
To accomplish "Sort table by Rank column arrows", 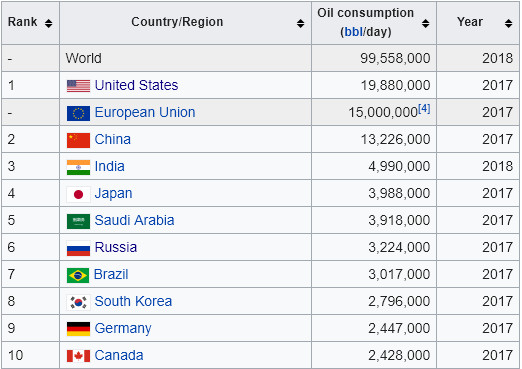I will coord(49,23).
